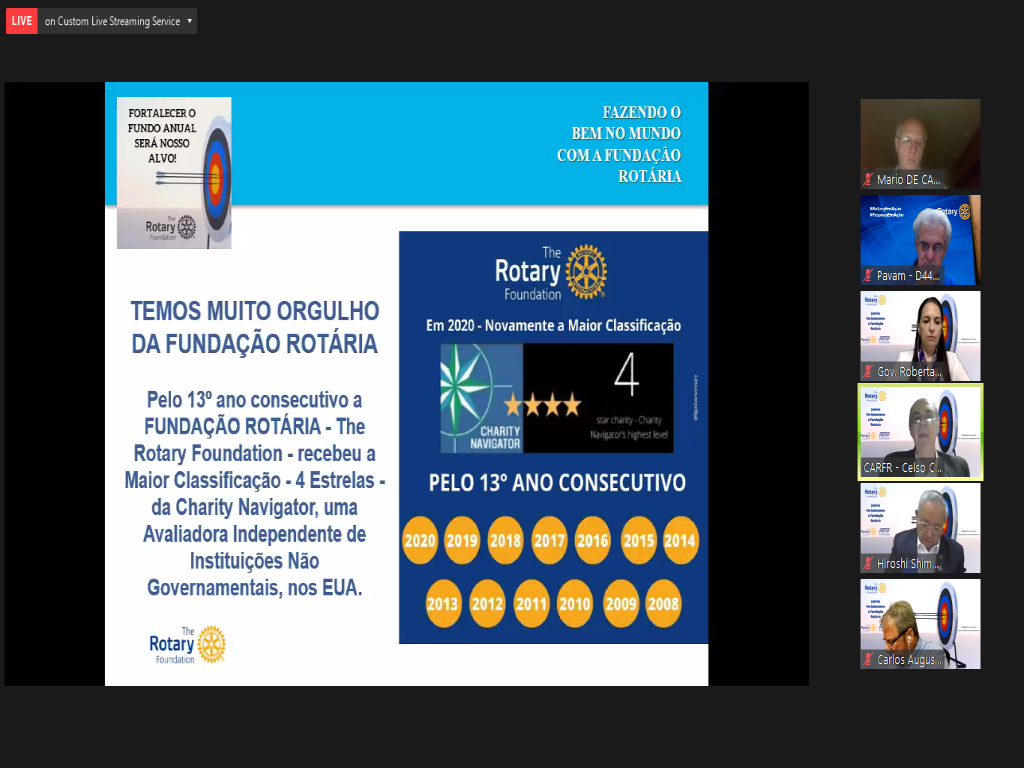Image resolution: width=1024 pixels, height=768 pixels.
Task: Click the four gold stars rating graphic
Action: point(542,405)
